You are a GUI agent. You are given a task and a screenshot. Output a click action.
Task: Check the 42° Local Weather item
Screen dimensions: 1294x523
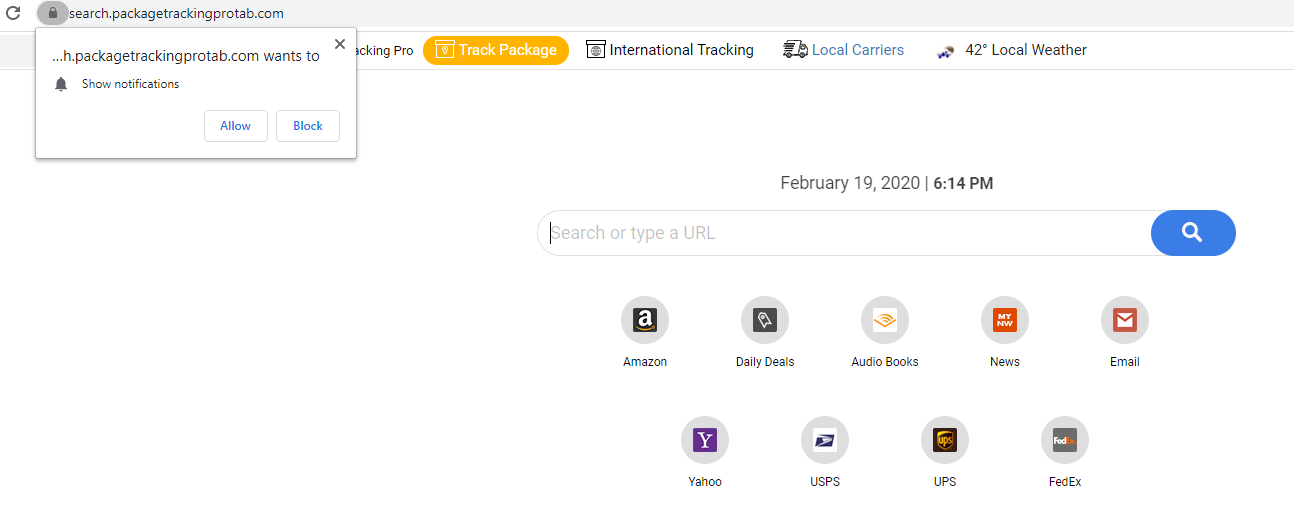coord(1011,50)
